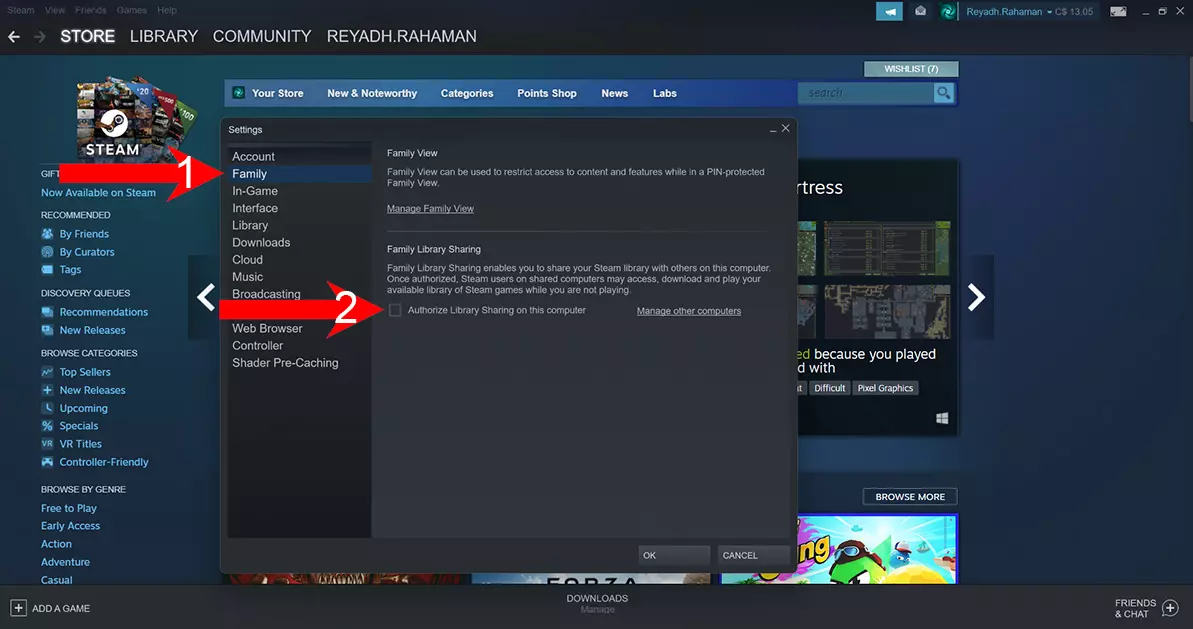This screenshot has width=1193, height=629.
Task: Open the inbox envelope icon
Action: click(920, 12)
